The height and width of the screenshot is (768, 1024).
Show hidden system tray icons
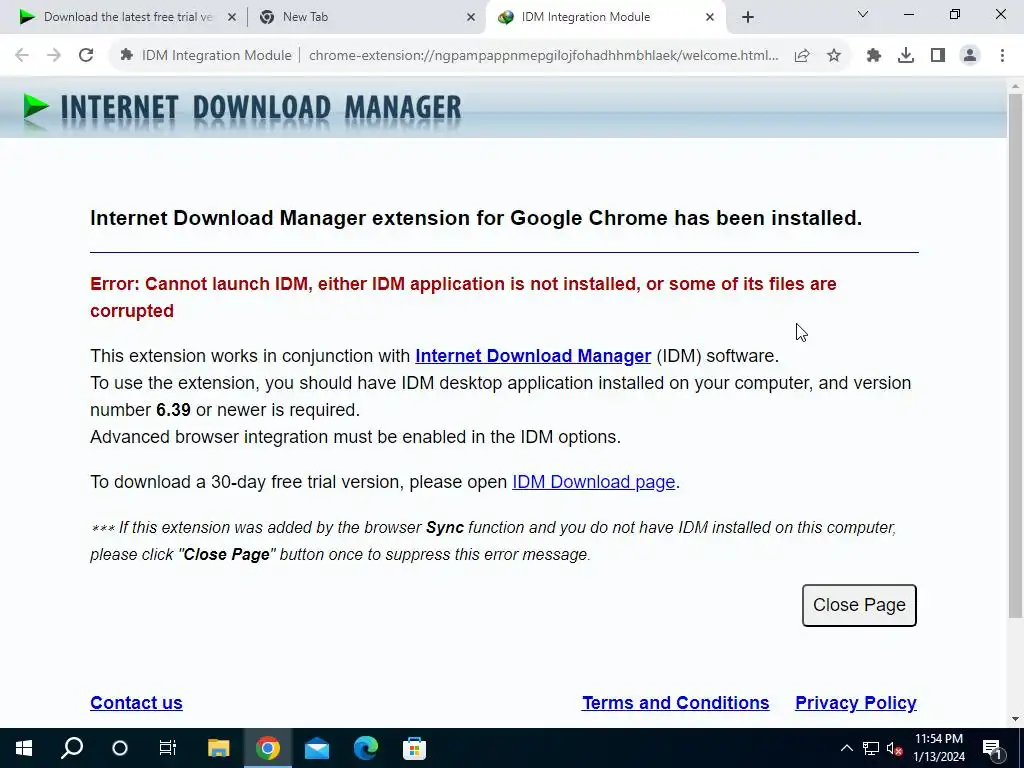(846, 748)
